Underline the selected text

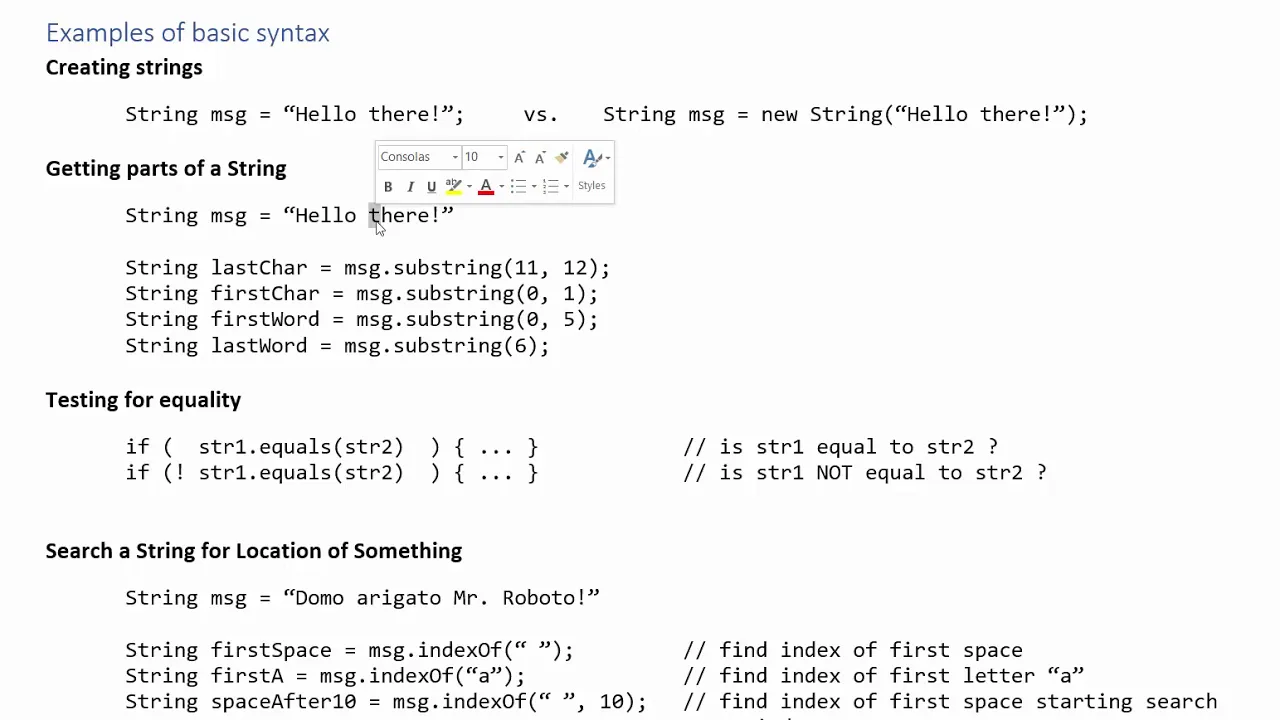tap(431, 186)
